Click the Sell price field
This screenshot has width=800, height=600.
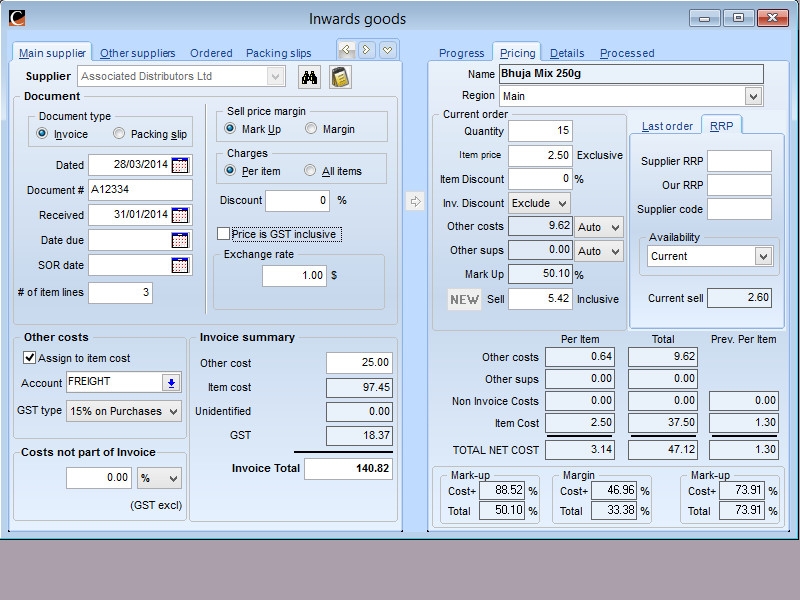tap(540, 299)
